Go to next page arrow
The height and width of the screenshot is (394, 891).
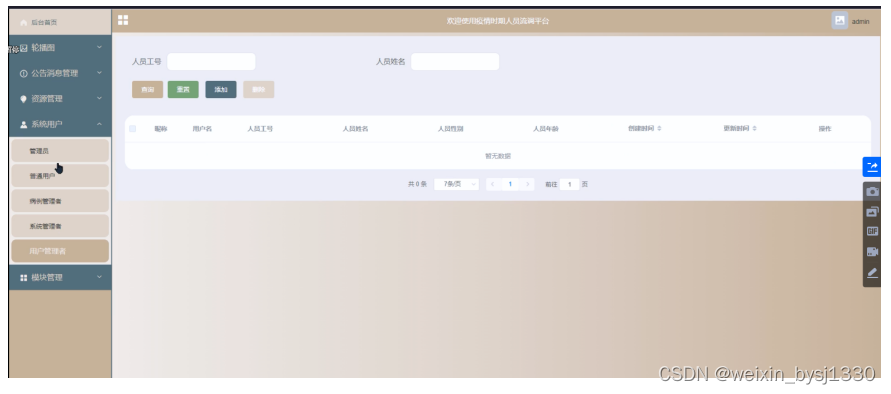(528, 184)
